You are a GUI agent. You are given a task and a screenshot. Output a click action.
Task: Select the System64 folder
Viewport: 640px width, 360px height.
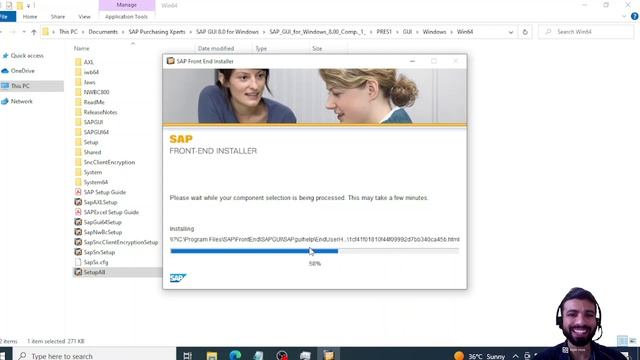pos(96,182)
